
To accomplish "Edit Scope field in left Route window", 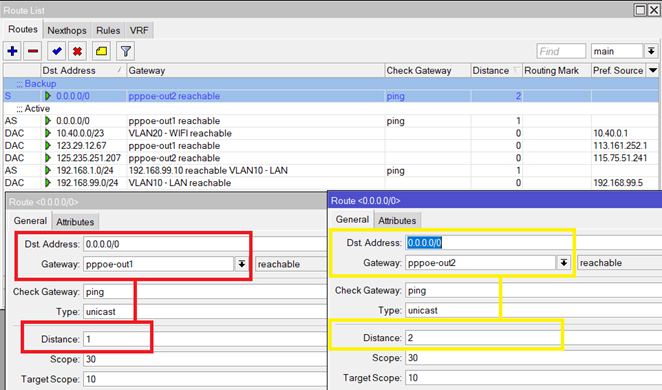I will pyautogui.click(x=205, y=359).
